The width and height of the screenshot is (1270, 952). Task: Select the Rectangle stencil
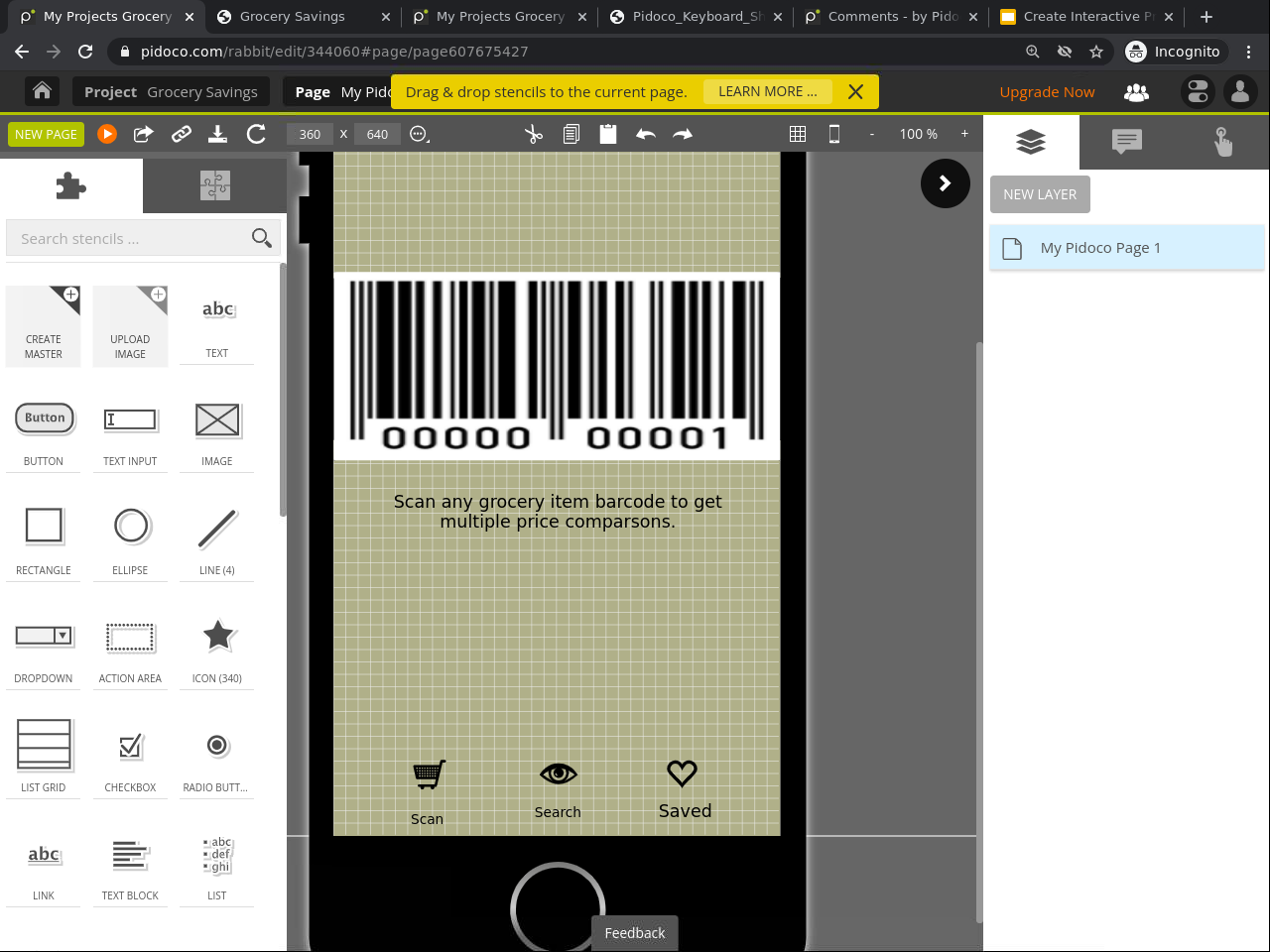pyautogui.click(x=44, y=542)
